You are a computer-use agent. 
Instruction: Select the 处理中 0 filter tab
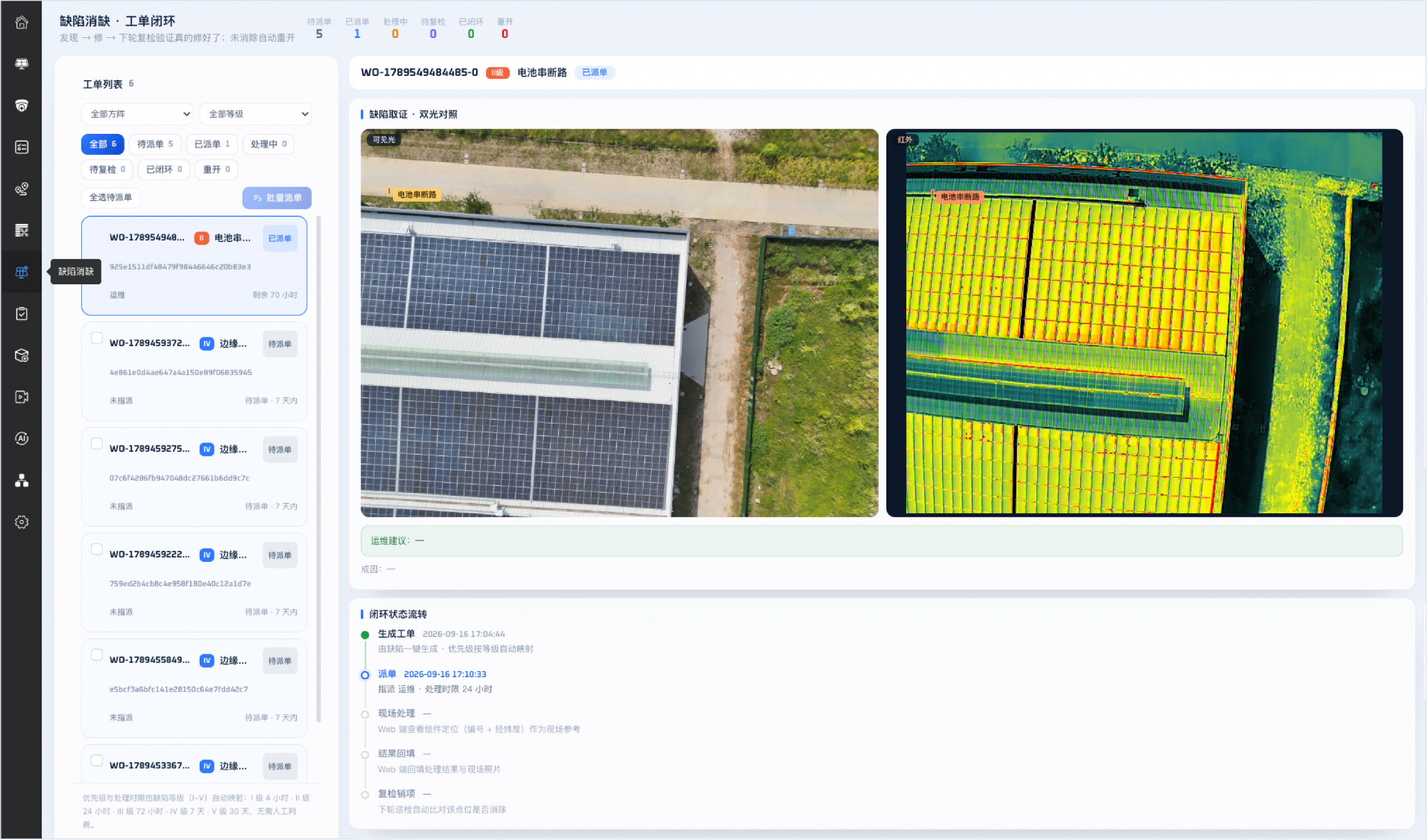269,144
